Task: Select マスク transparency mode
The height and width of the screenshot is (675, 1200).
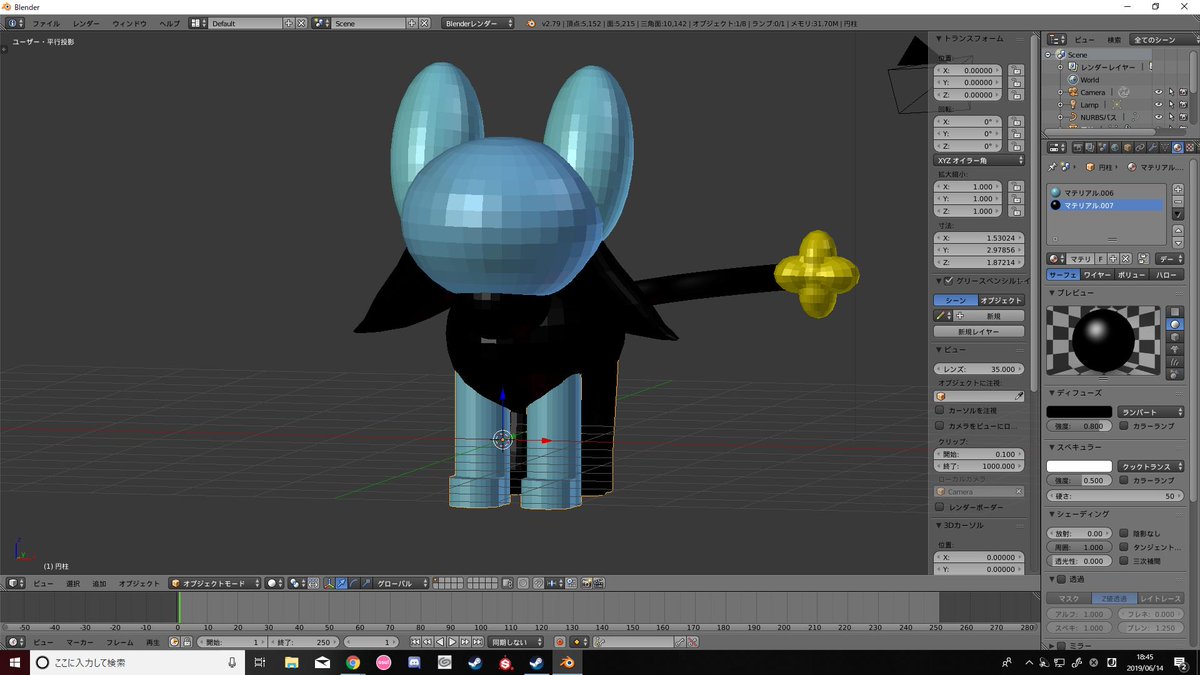Action: (x=1069, y=599)
